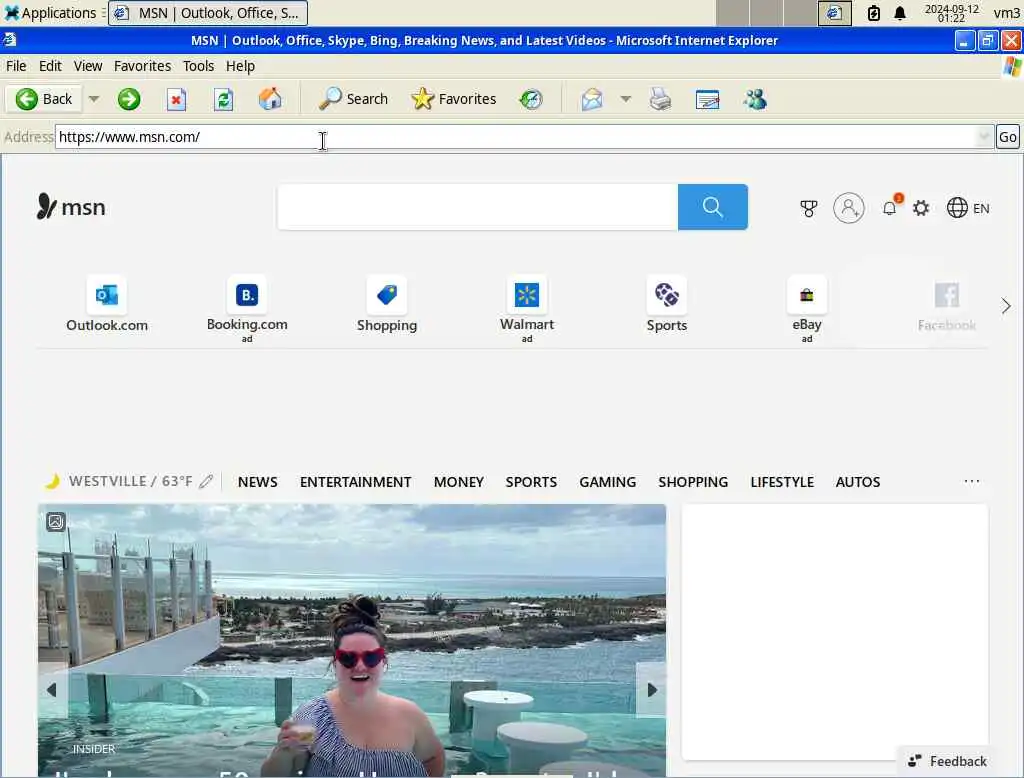
Task: Click the Edit page toolbar icon
Action: click(707, 99)
